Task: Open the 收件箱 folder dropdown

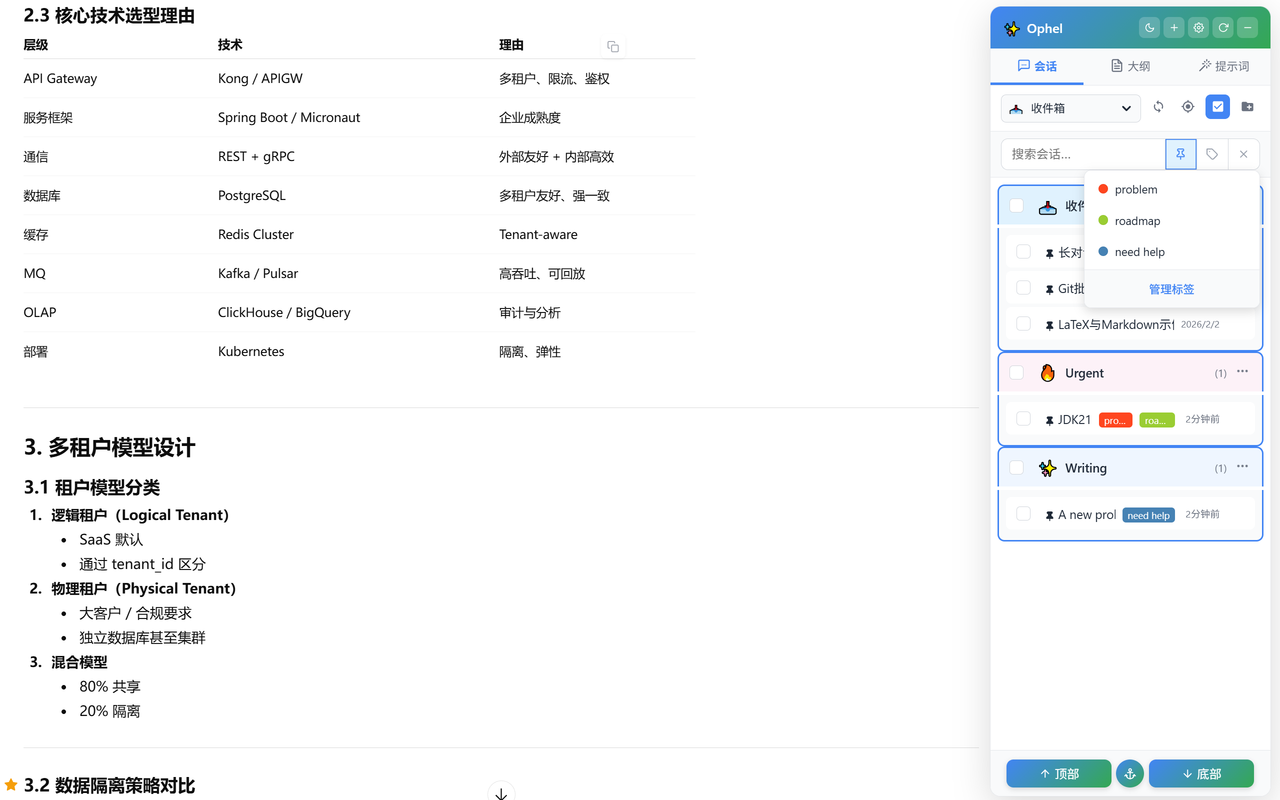Action: pos(1070,108)
